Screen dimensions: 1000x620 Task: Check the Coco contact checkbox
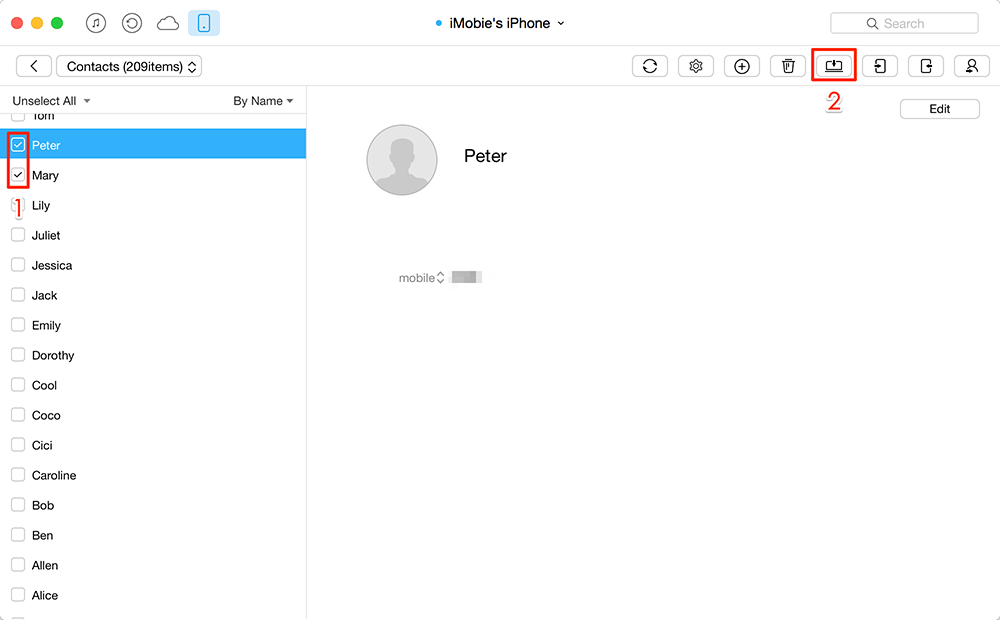point(18,415)
